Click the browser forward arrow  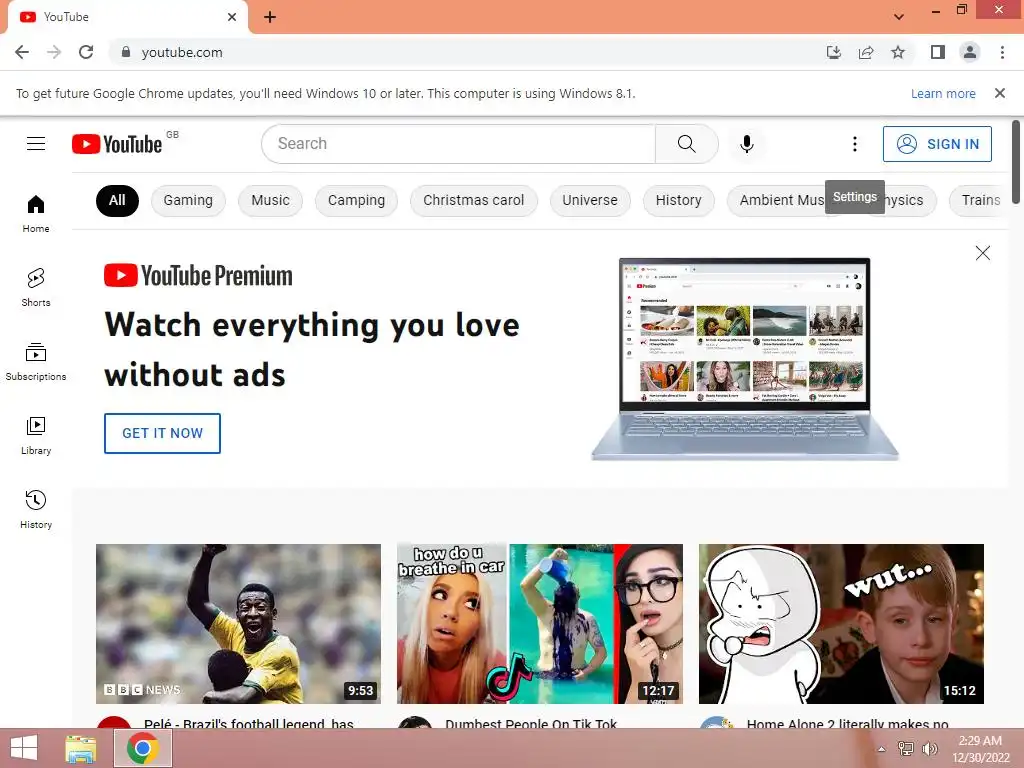point(54,52)
